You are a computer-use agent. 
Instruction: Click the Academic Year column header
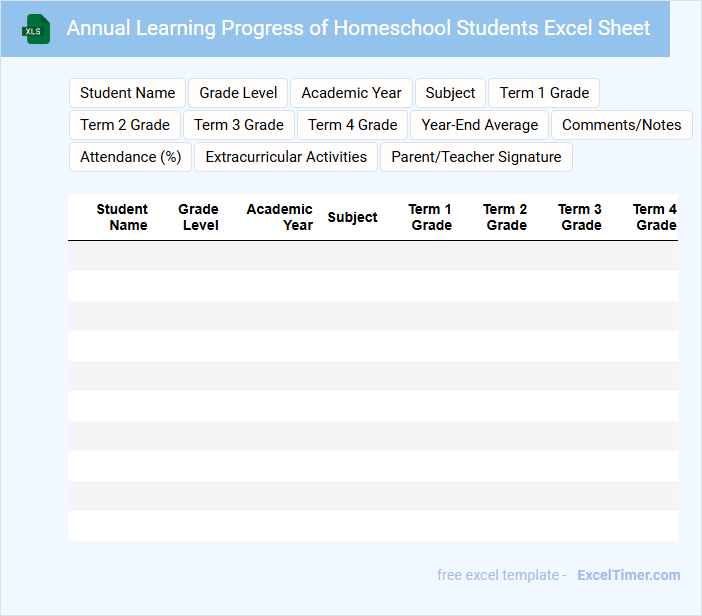(x=280, y=217)
